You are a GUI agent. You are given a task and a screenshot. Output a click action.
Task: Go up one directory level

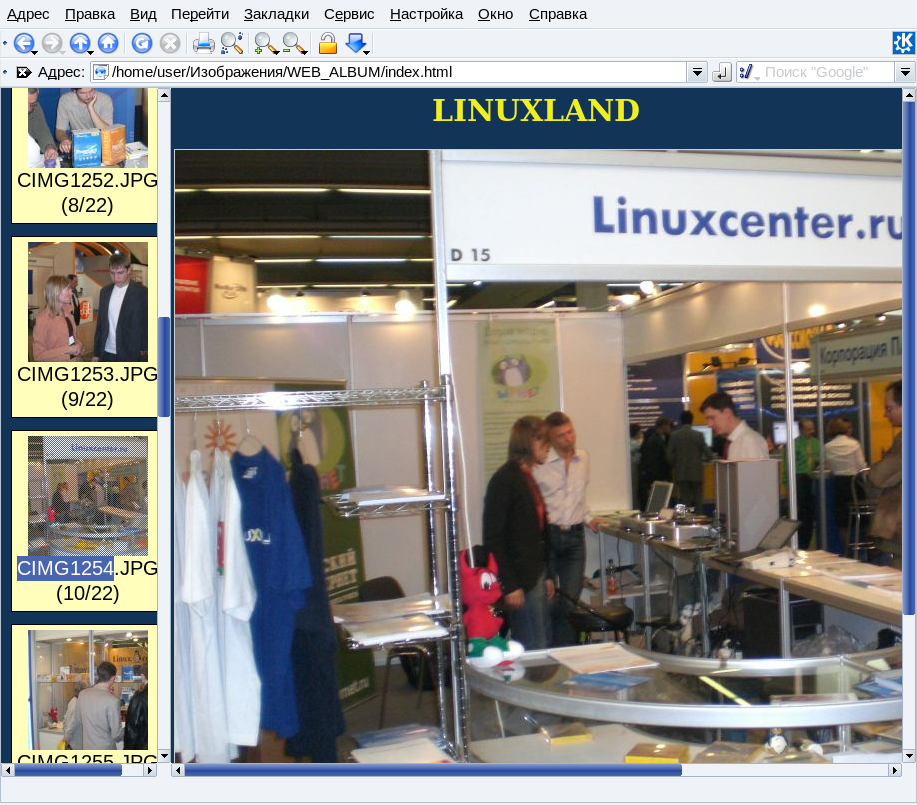click(x=79, y=43)
